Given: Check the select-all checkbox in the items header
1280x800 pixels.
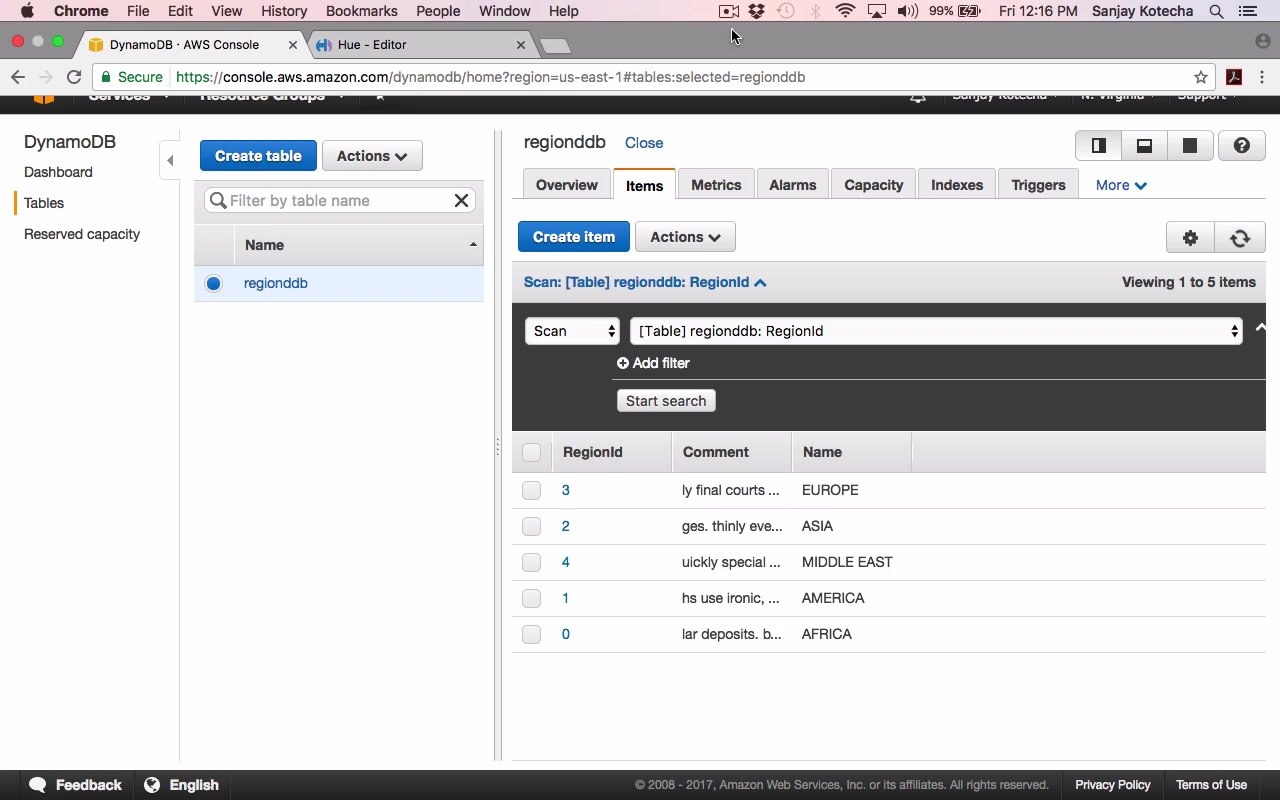Looking at the screenshot, I should [531, 452].
